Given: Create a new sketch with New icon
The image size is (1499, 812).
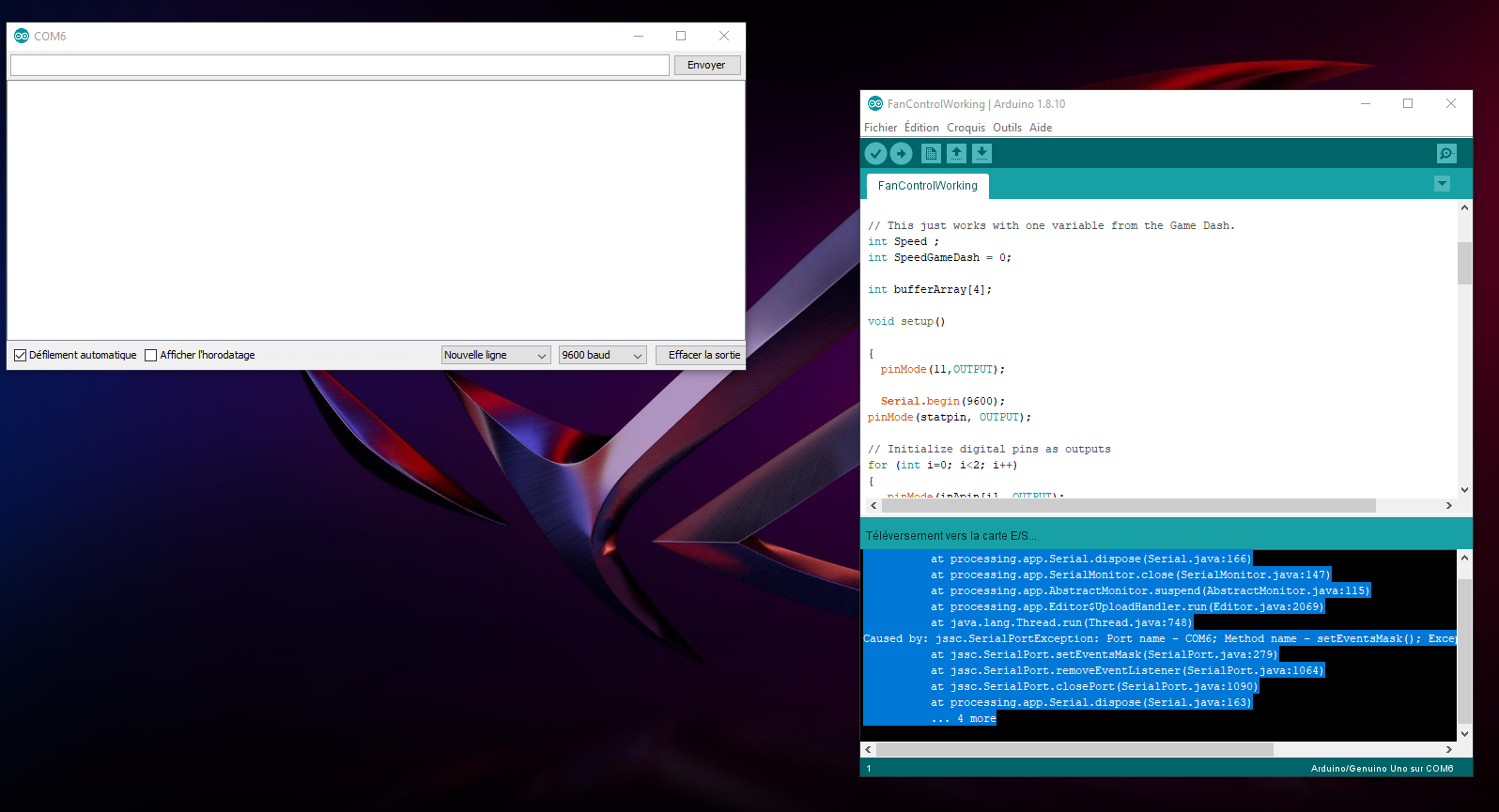Looking at the screenshot, I should [931, 153].
